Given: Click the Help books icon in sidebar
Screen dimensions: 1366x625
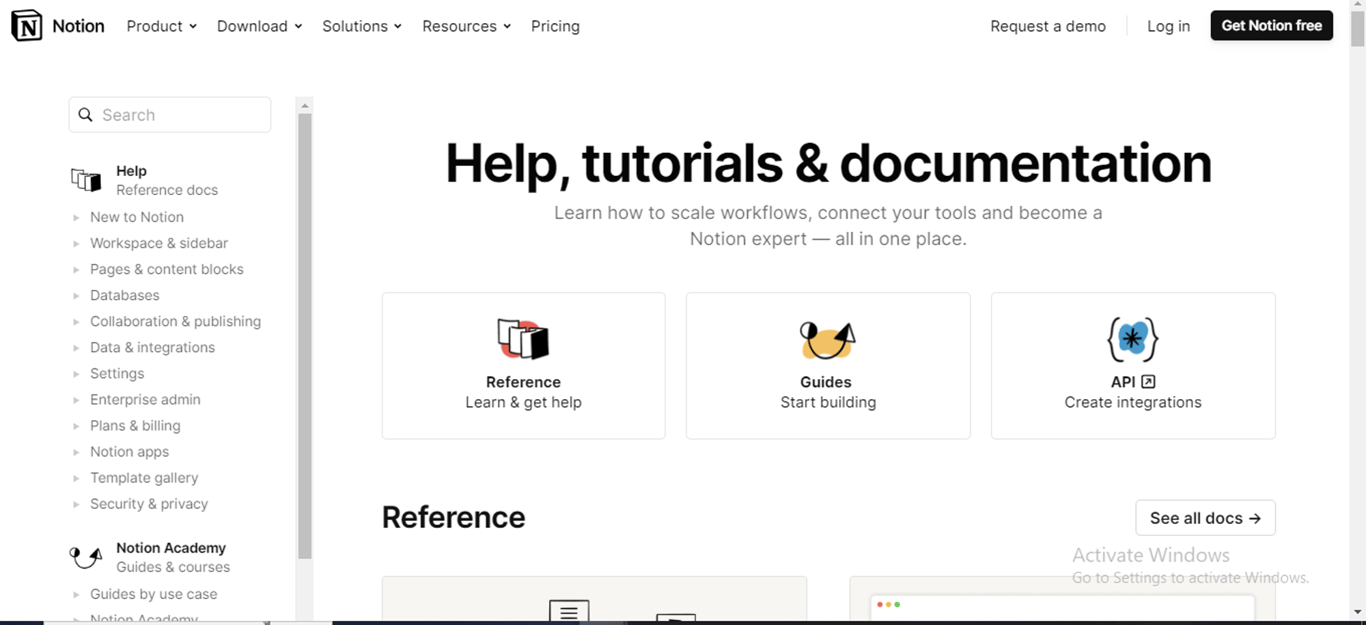Looking at the screenshot, I should 87,180.
